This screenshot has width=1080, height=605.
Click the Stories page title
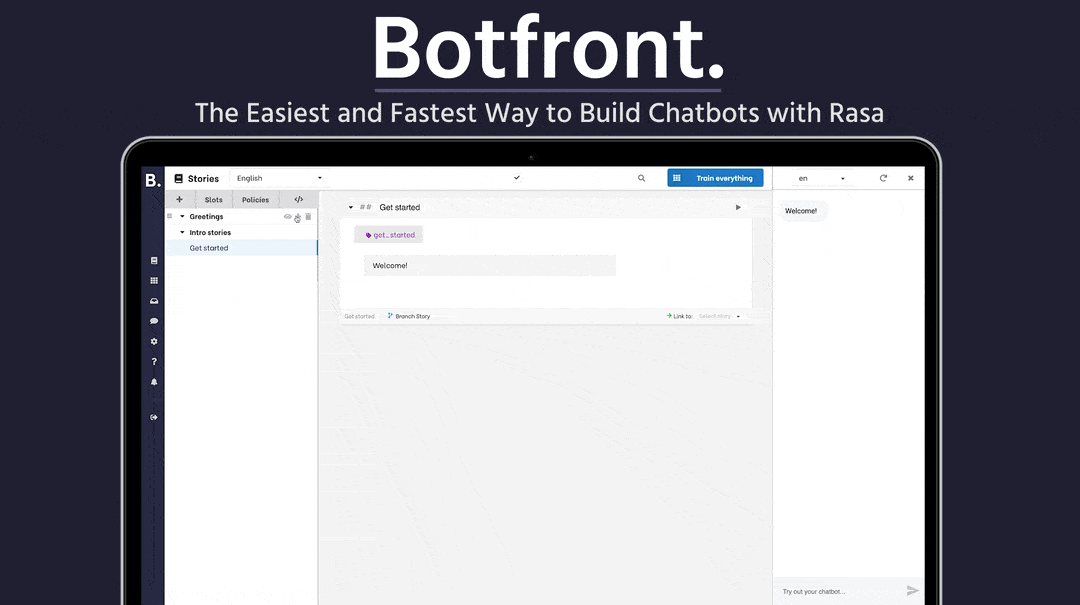tap(203, 178)
